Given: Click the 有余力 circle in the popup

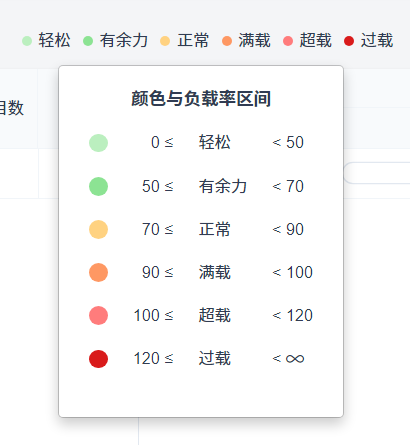Looking at the screenshot, I should coord(98,186).
